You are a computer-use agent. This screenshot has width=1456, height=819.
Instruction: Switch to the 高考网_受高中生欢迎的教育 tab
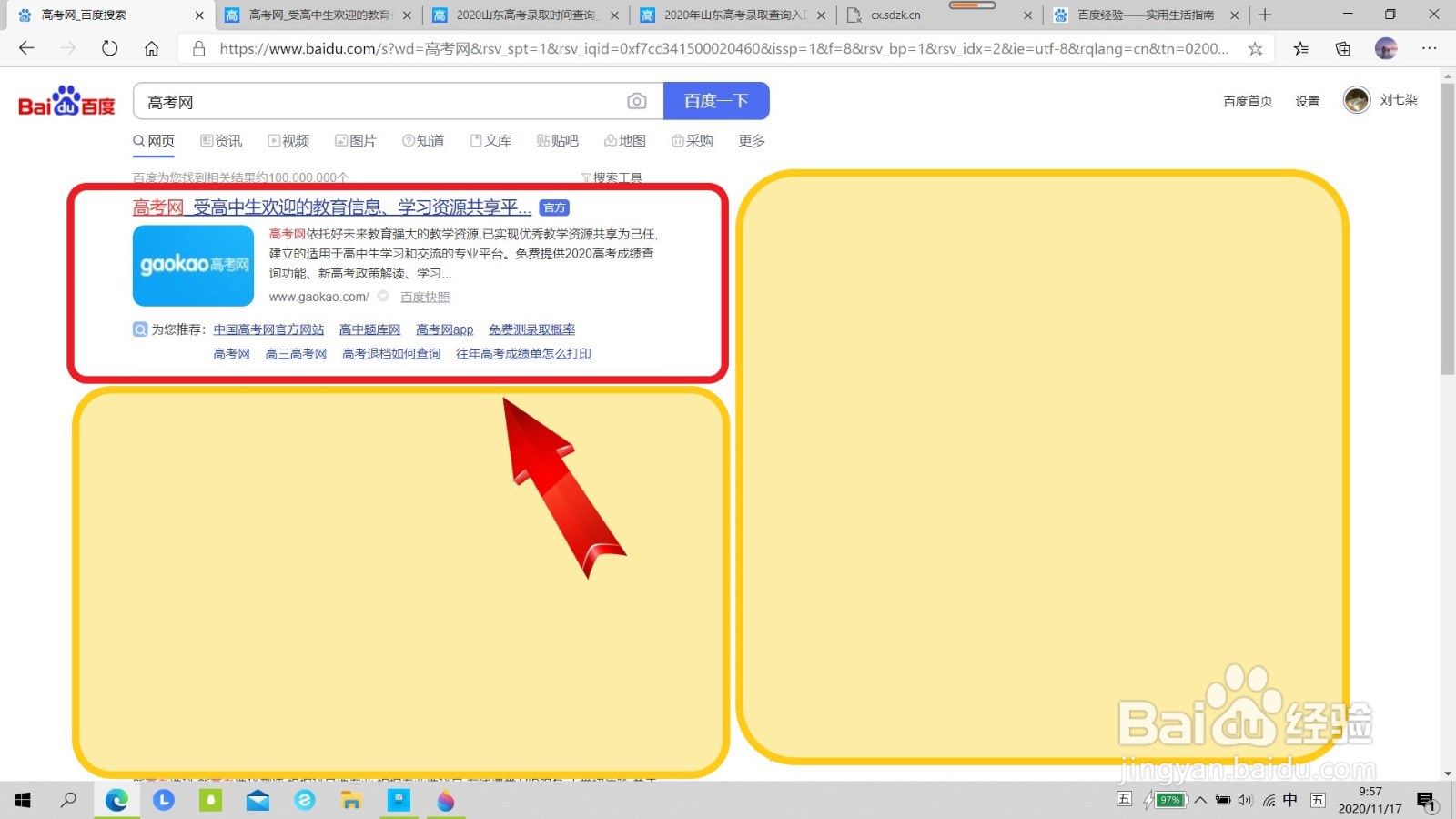pyautogui.click(x=318, y=15)
